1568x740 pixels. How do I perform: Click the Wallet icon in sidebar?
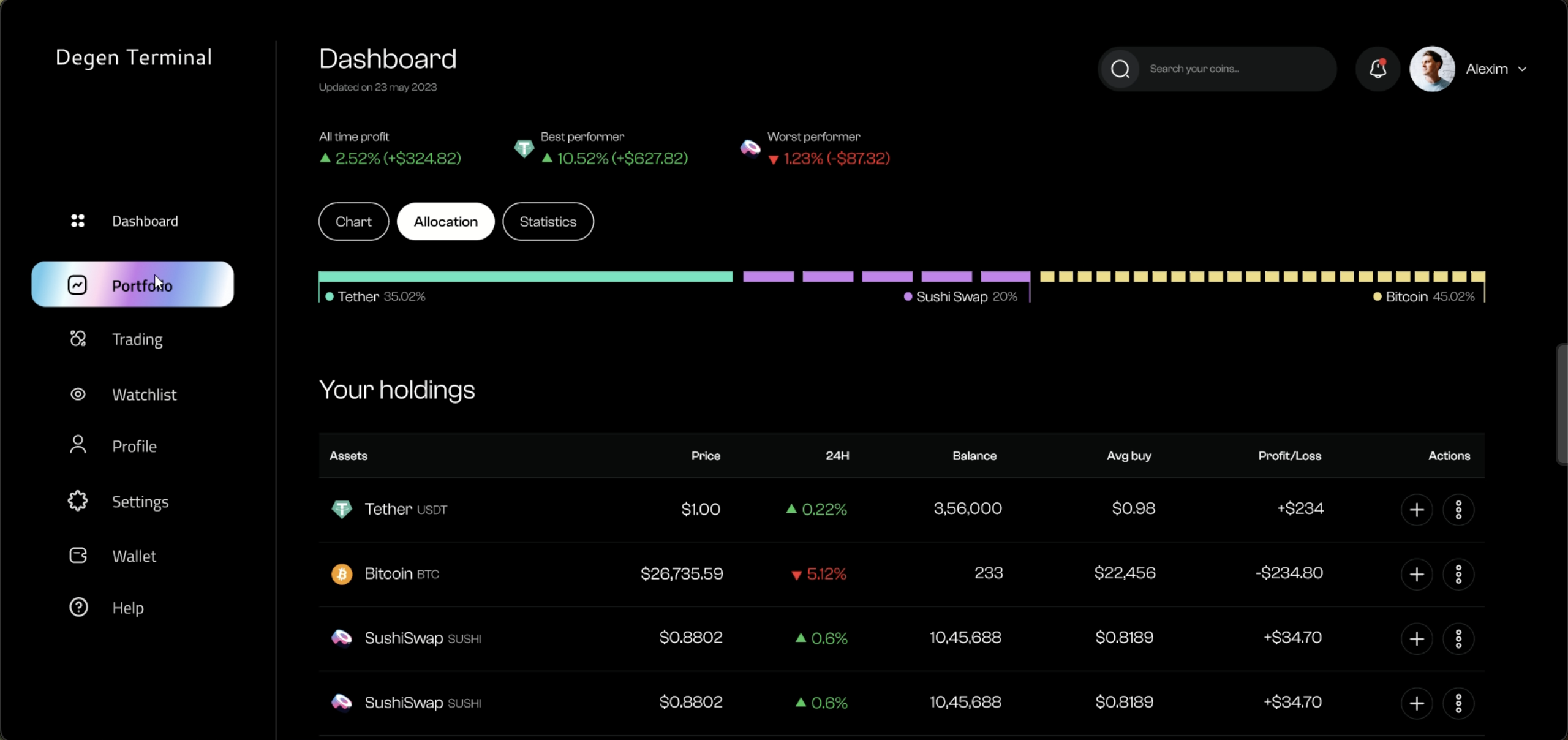[78, 556]
